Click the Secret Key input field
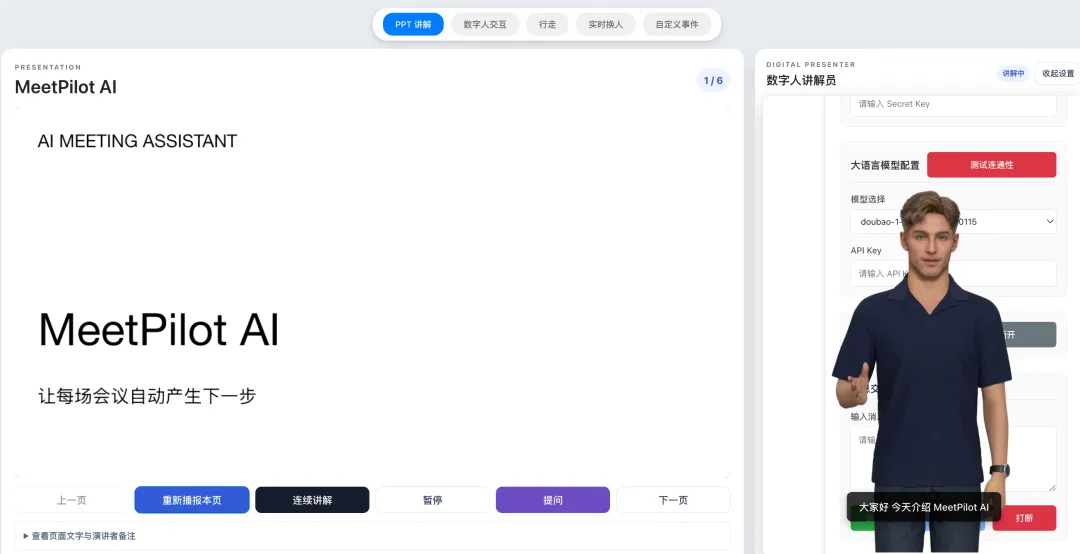Viewport: 1080px width, 554px height. coord(953,104)
